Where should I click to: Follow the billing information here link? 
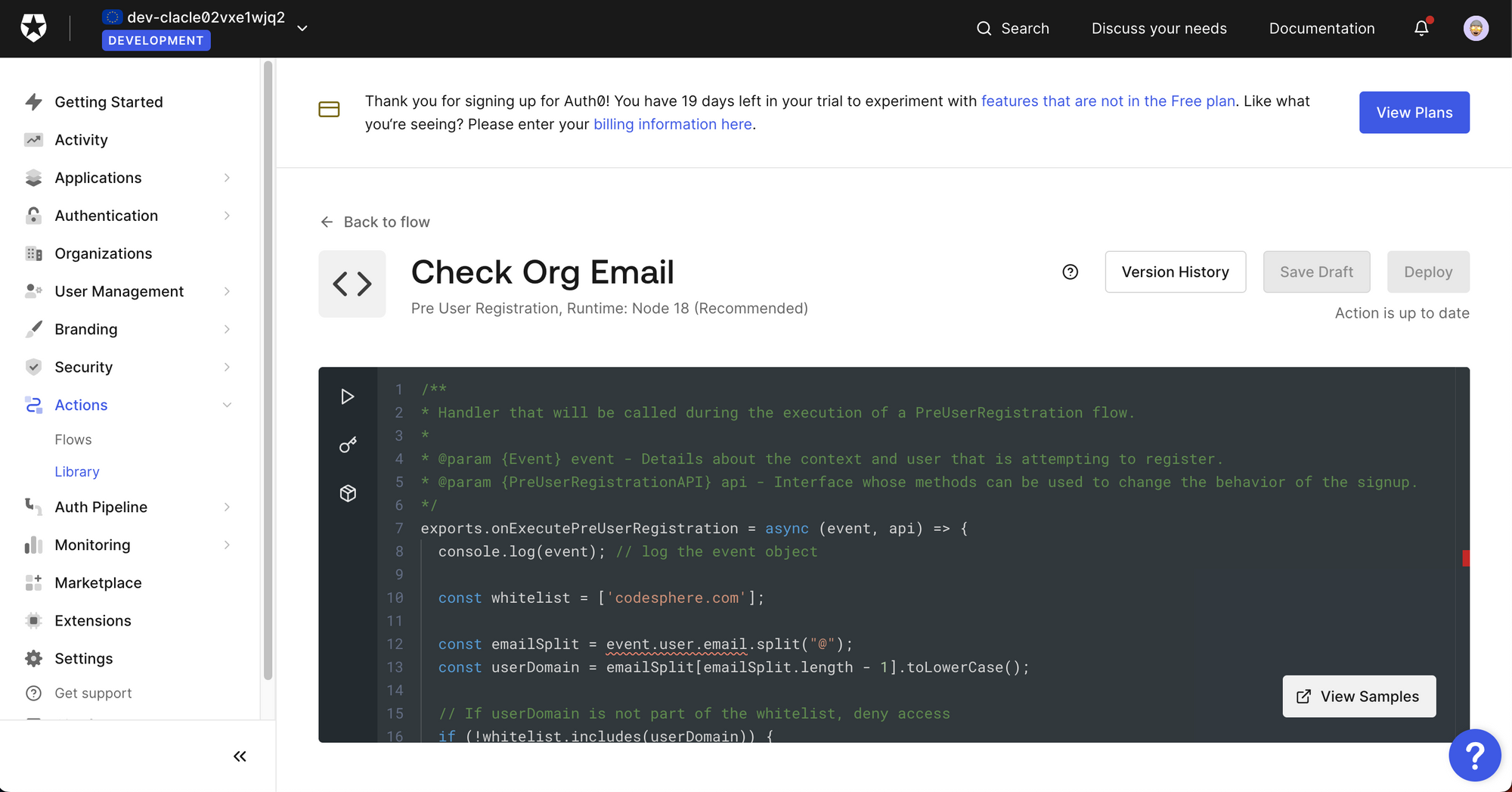pyautogui.click(x=672, y=124)
